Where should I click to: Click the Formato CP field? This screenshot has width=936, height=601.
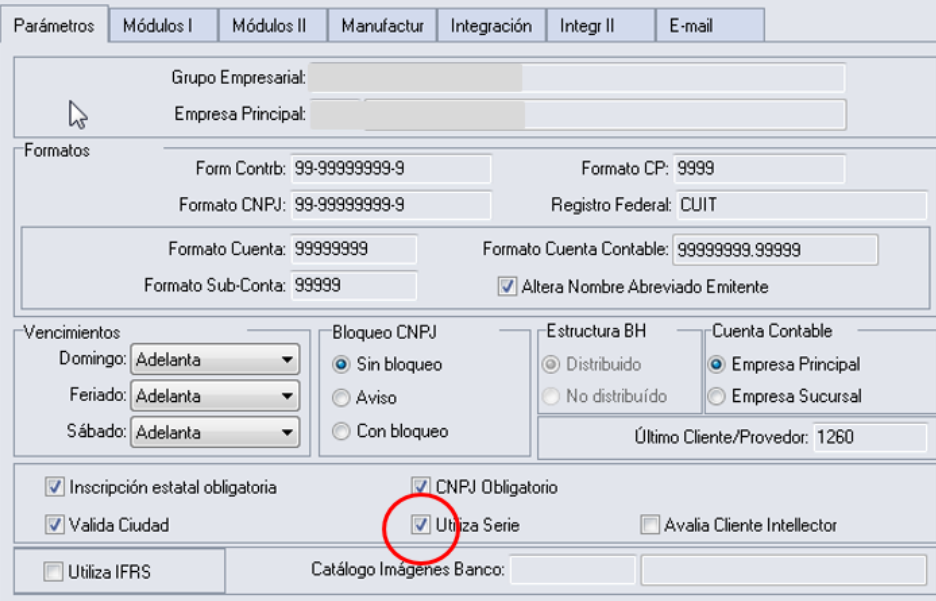[759, 169]
